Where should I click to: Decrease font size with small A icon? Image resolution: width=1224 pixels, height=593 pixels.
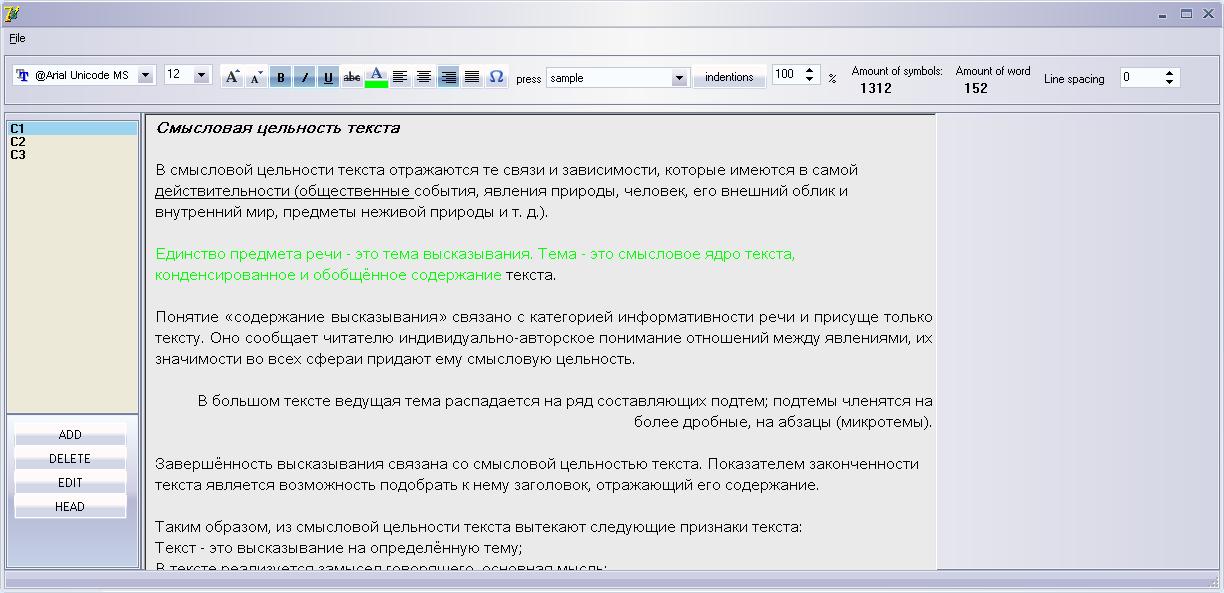pyautogui.click(x=256, y=75)
